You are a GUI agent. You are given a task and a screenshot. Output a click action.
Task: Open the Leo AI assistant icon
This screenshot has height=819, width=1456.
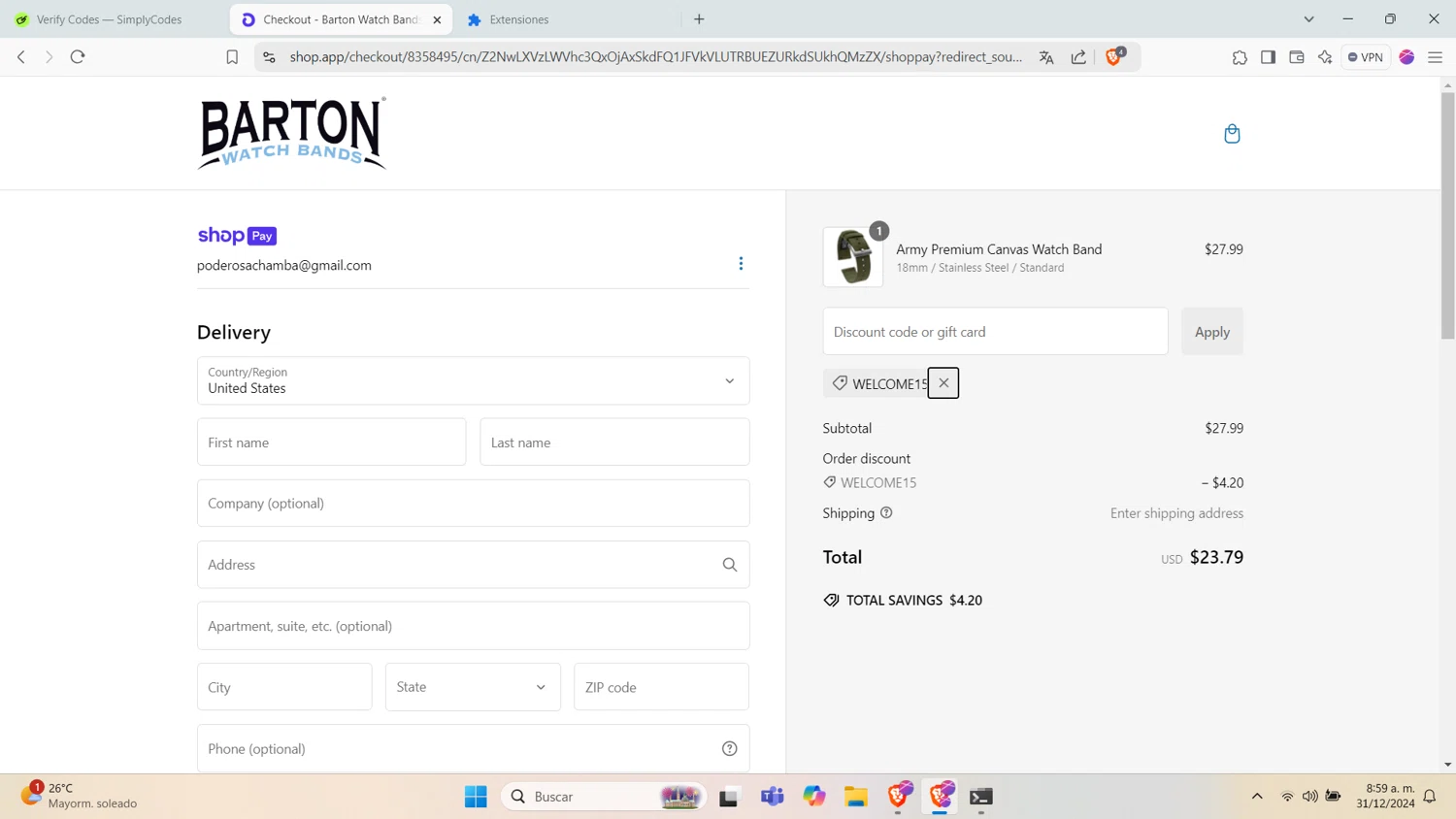tap(1325, 57)
